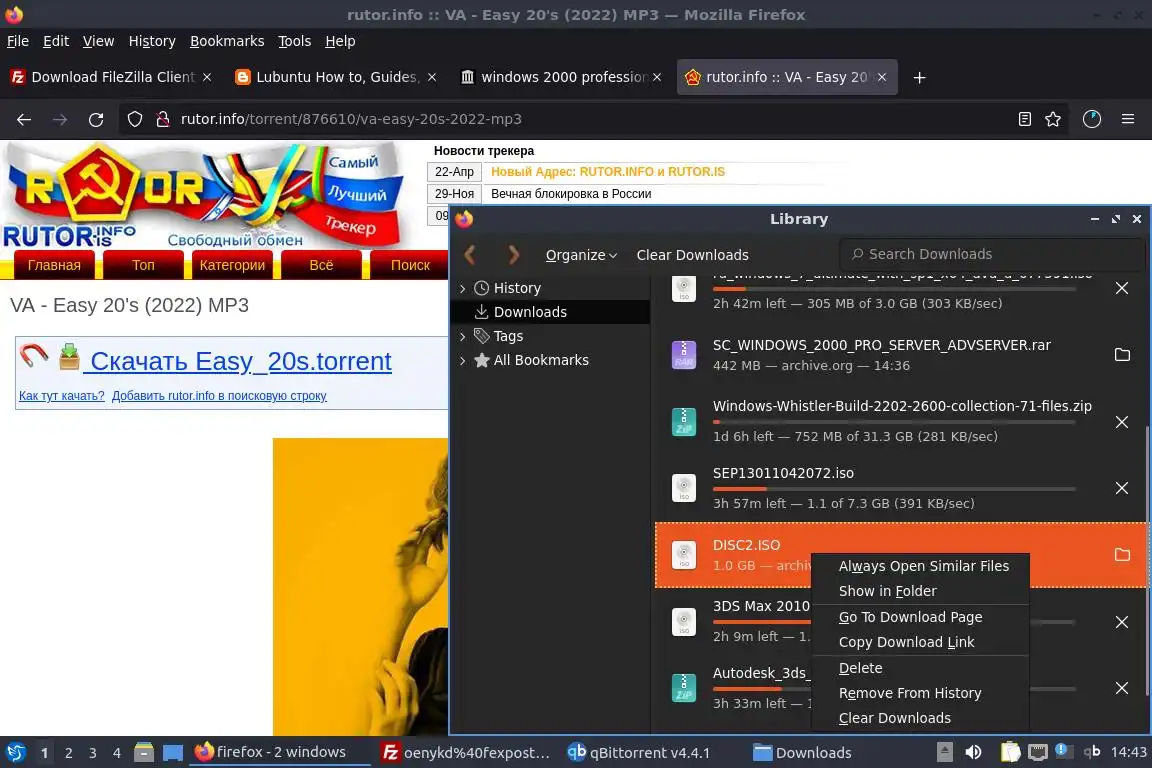Open the Edit menu

[x=56, y=41]
